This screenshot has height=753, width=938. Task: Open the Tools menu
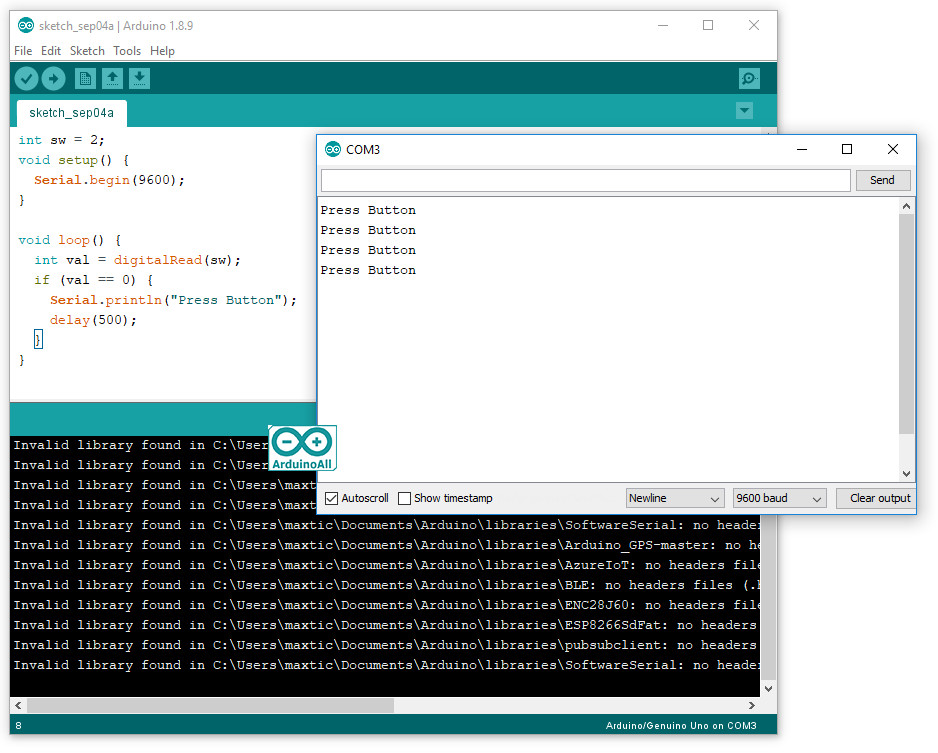(127, 51)
